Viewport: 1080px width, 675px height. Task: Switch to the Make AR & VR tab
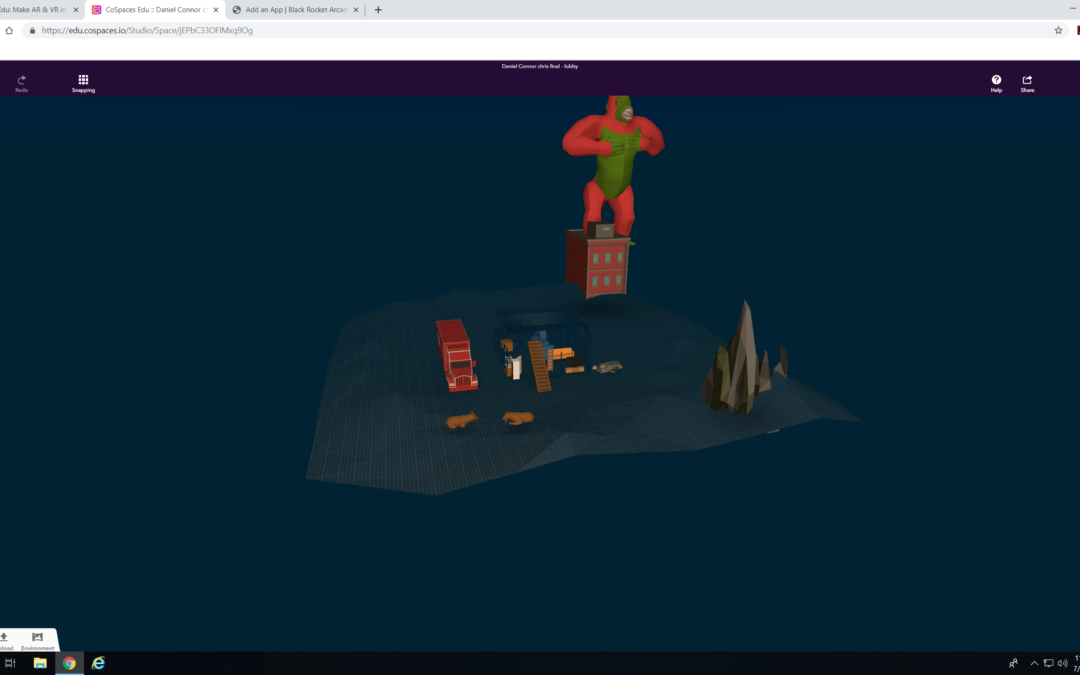tap(40, 10)
